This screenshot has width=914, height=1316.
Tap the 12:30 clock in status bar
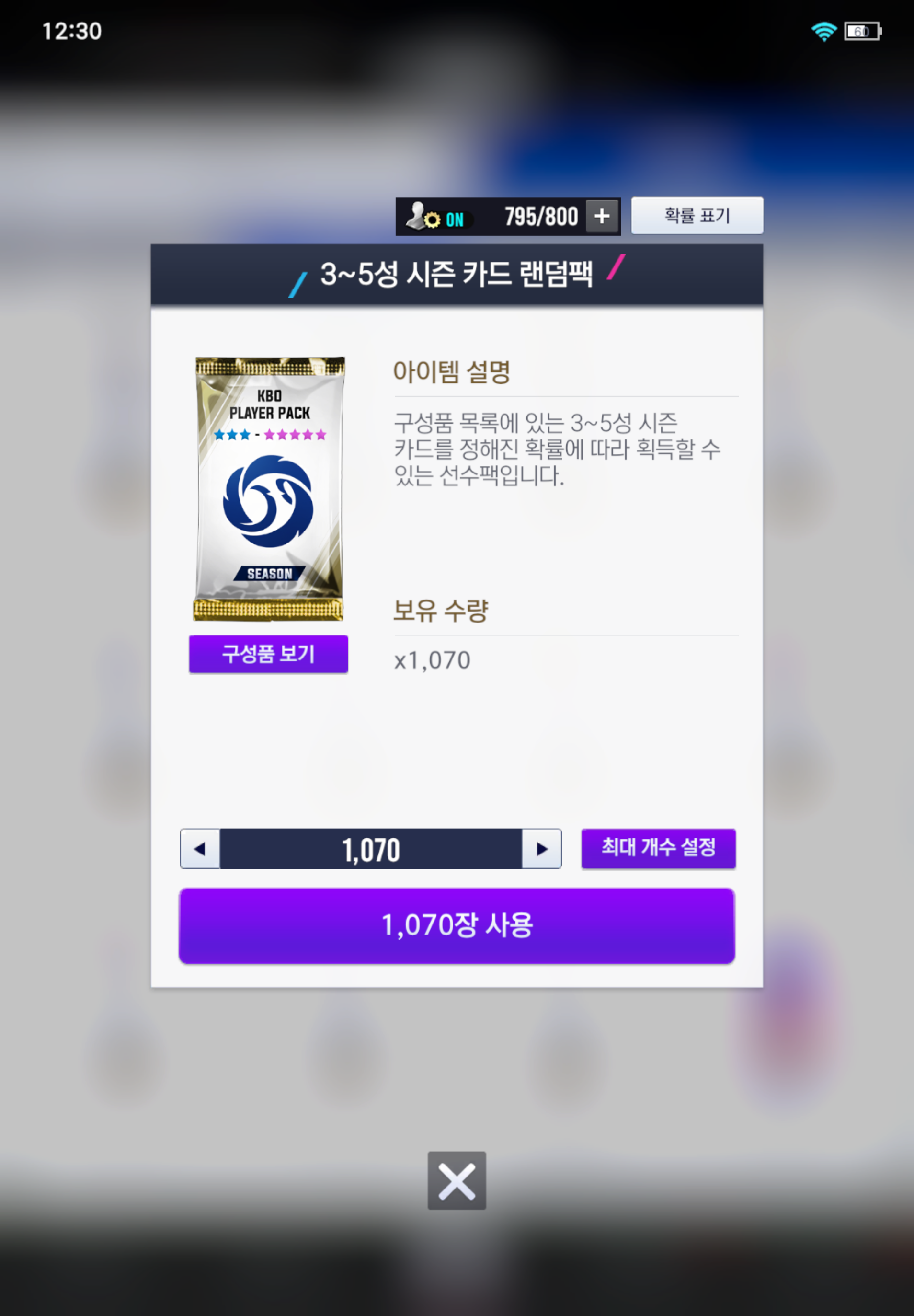[x=72, y=31]
